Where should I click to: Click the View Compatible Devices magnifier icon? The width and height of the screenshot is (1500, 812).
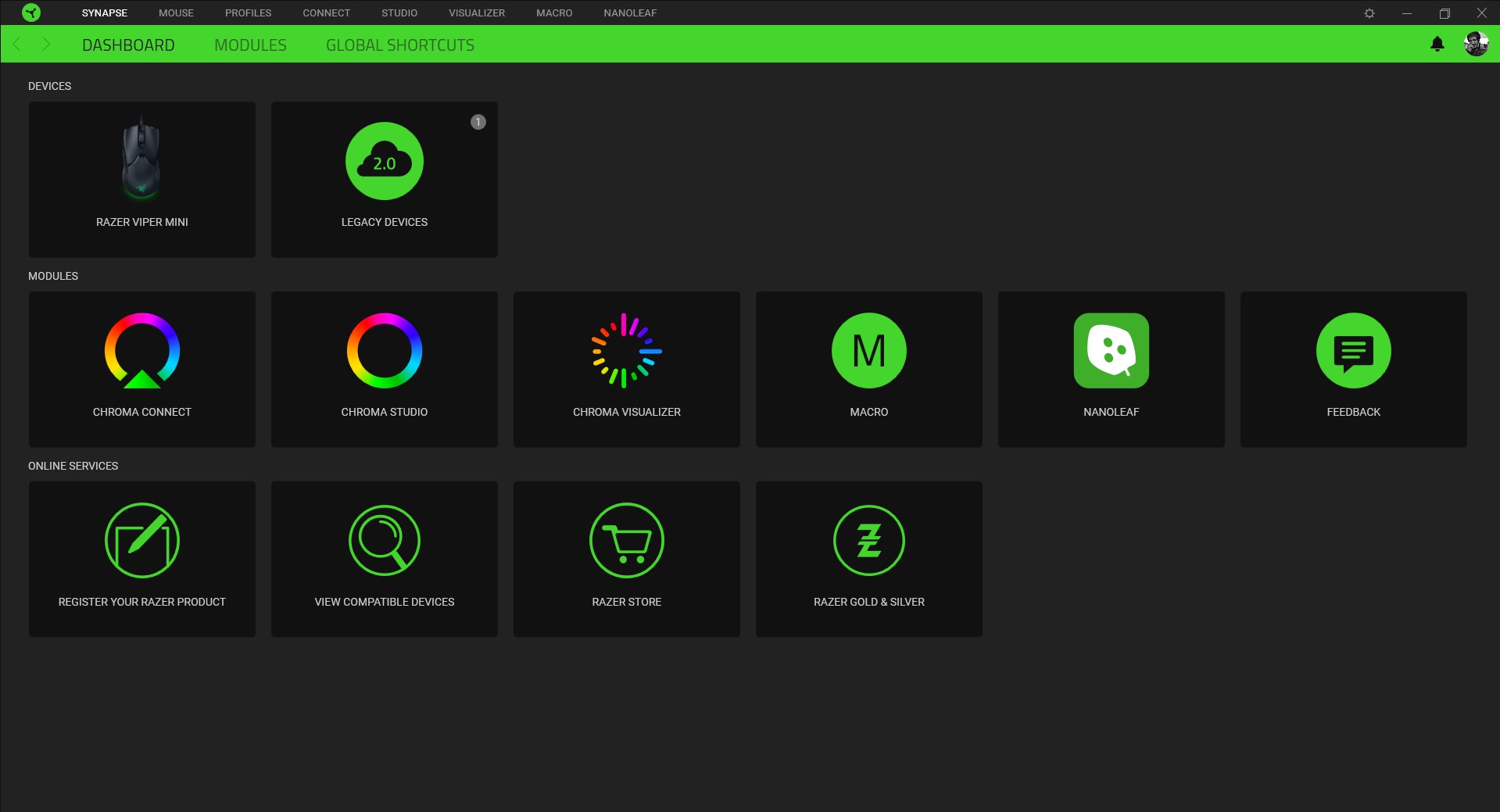tap(385, 541)
